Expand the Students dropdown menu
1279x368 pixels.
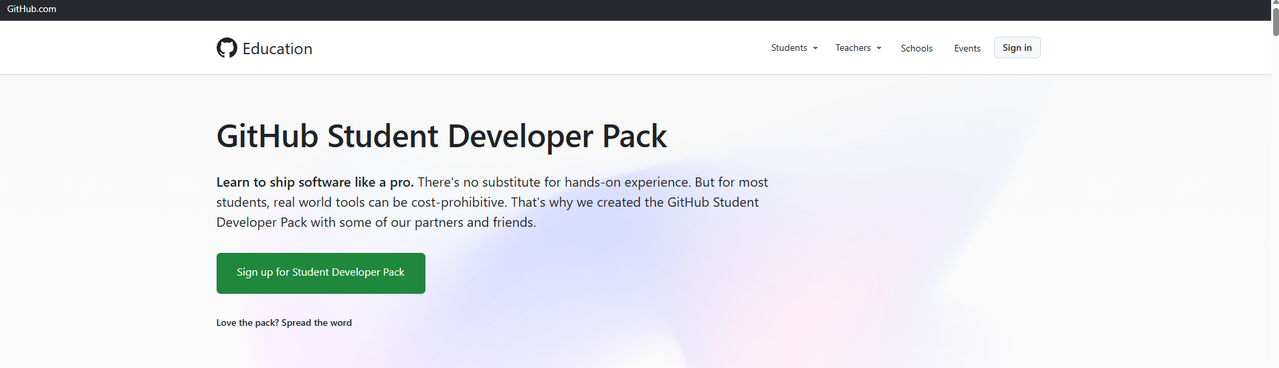tap(794, 48)
